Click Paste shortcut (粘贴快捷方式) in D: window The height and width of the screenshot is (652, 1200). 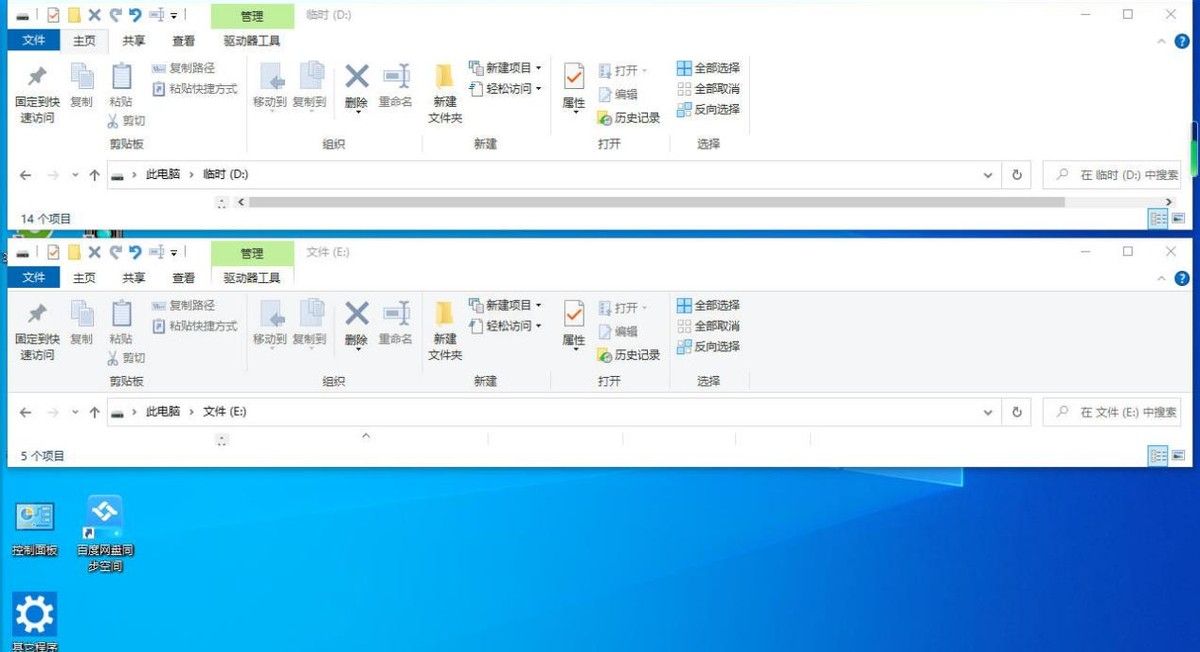[196, 89]
